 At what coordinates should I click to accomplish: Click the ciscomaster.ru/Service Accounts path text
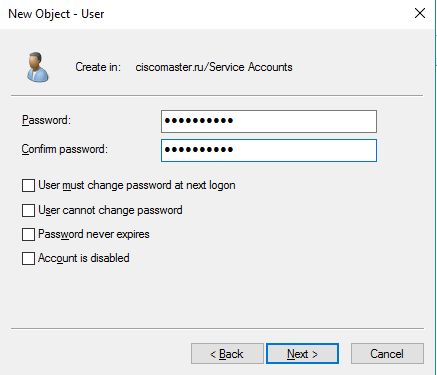click(214, 67)
